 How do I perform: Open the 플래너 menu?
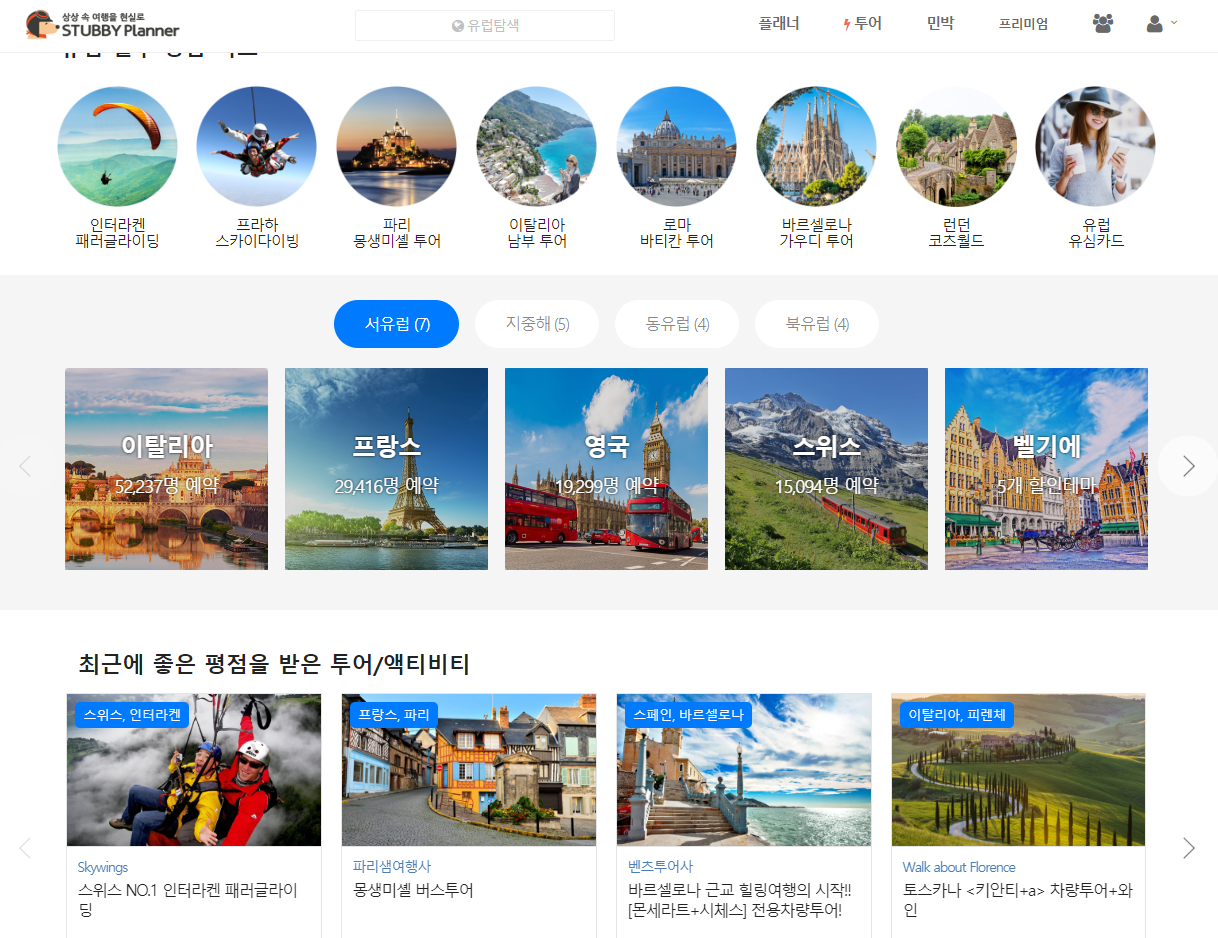coord(779,24)
